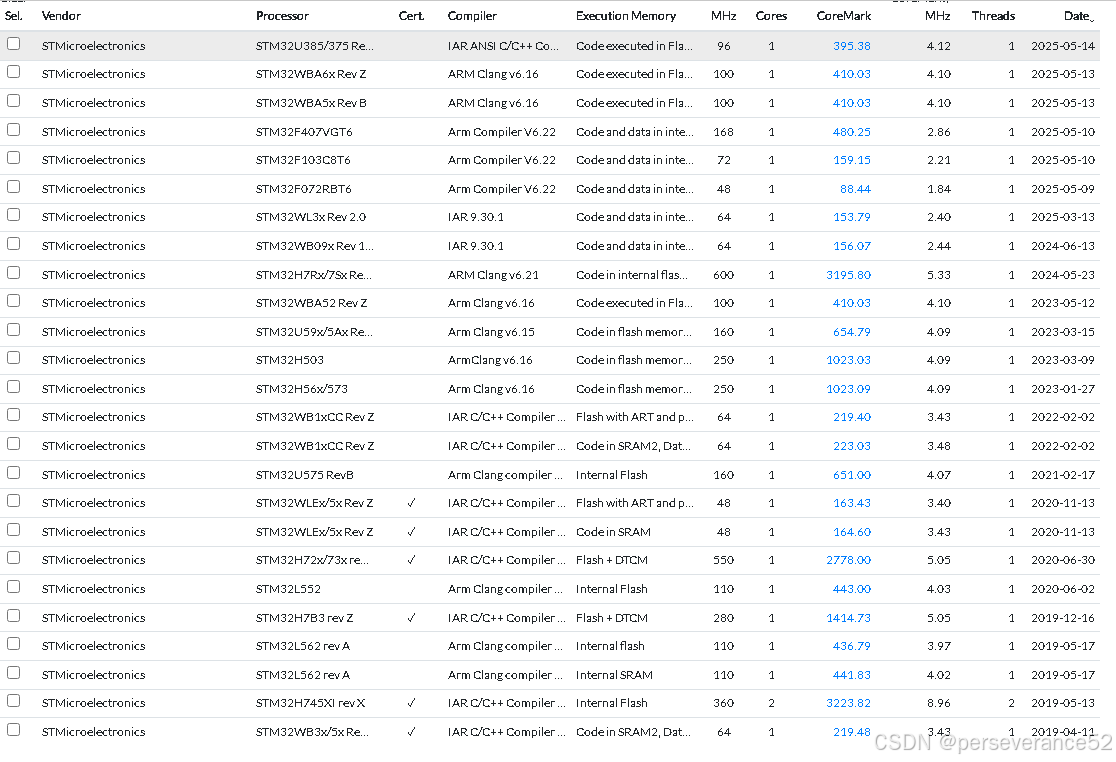Select the STM32WBA6x Rev Z row checkbox
This screenshot has height=762, width=1116.
click(14, 72)
